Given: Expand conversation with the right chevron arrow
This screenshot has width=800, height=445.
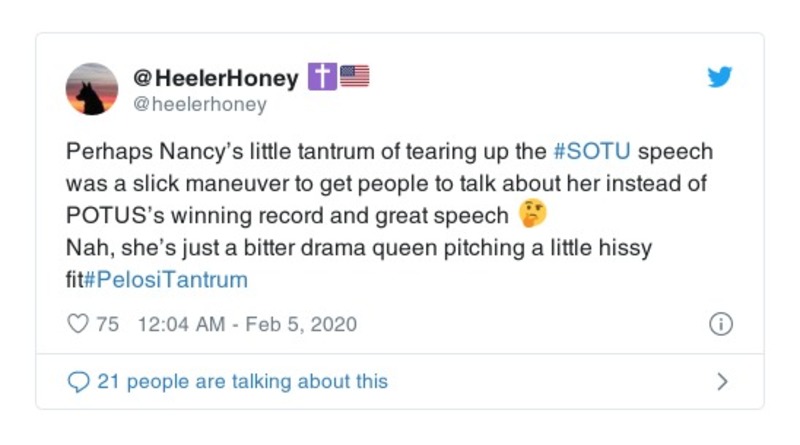Looking at the screenshot, I should 723,381.
